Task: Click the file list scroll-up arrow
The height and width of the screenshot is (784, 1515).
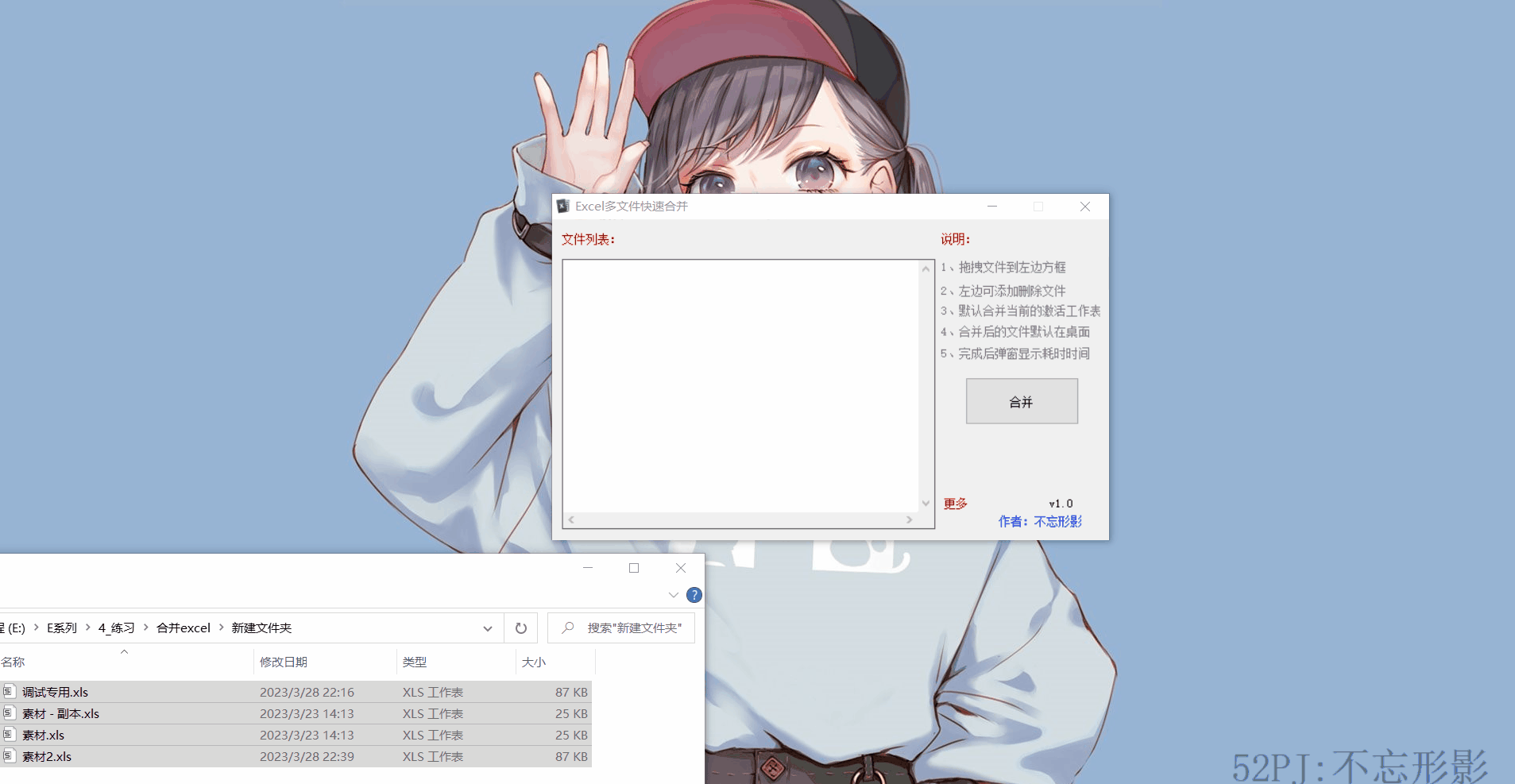Action: pos(926,269)
